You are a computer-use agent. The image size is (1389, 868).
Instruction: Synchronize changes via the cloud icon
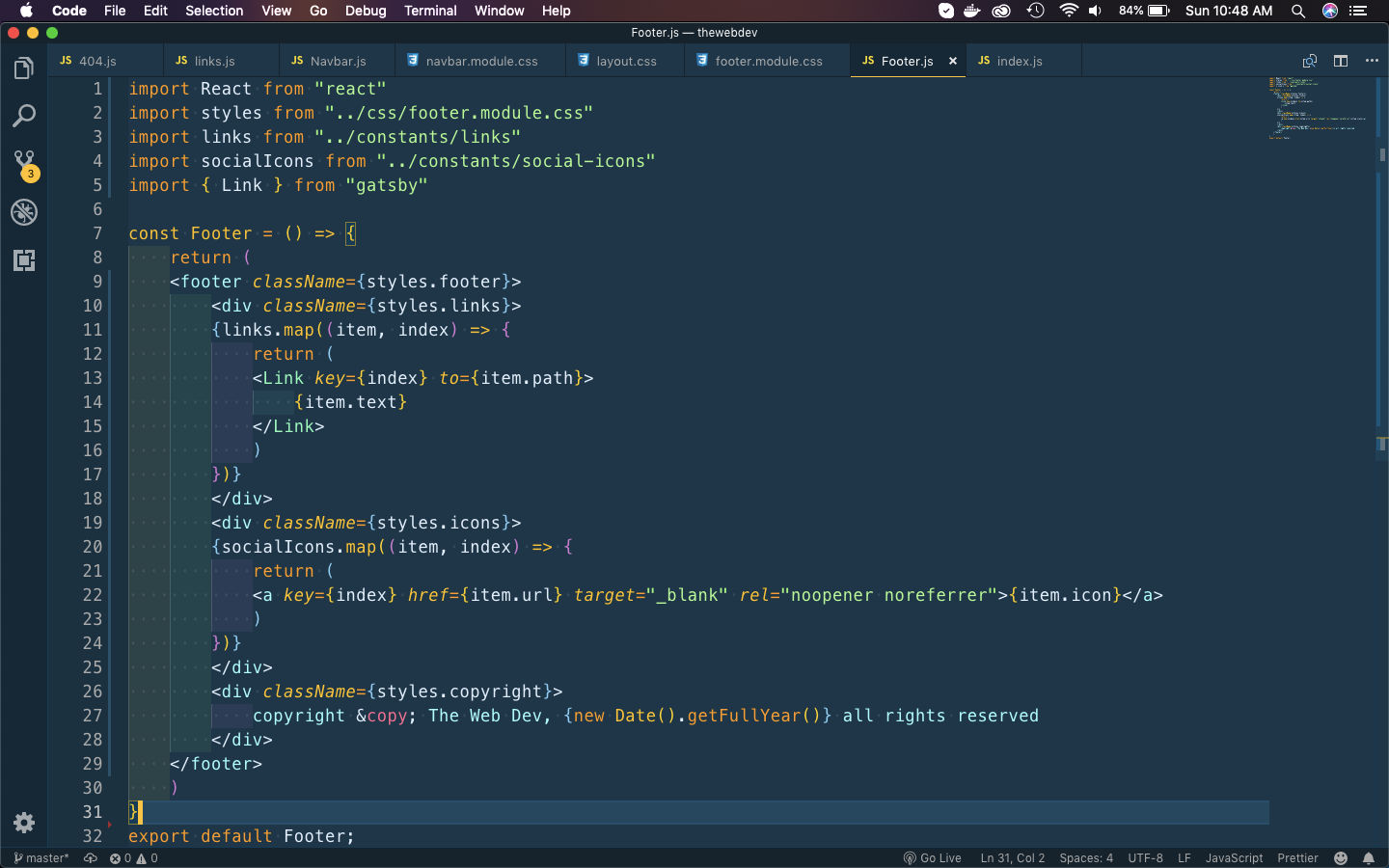(x=91, y=857)
